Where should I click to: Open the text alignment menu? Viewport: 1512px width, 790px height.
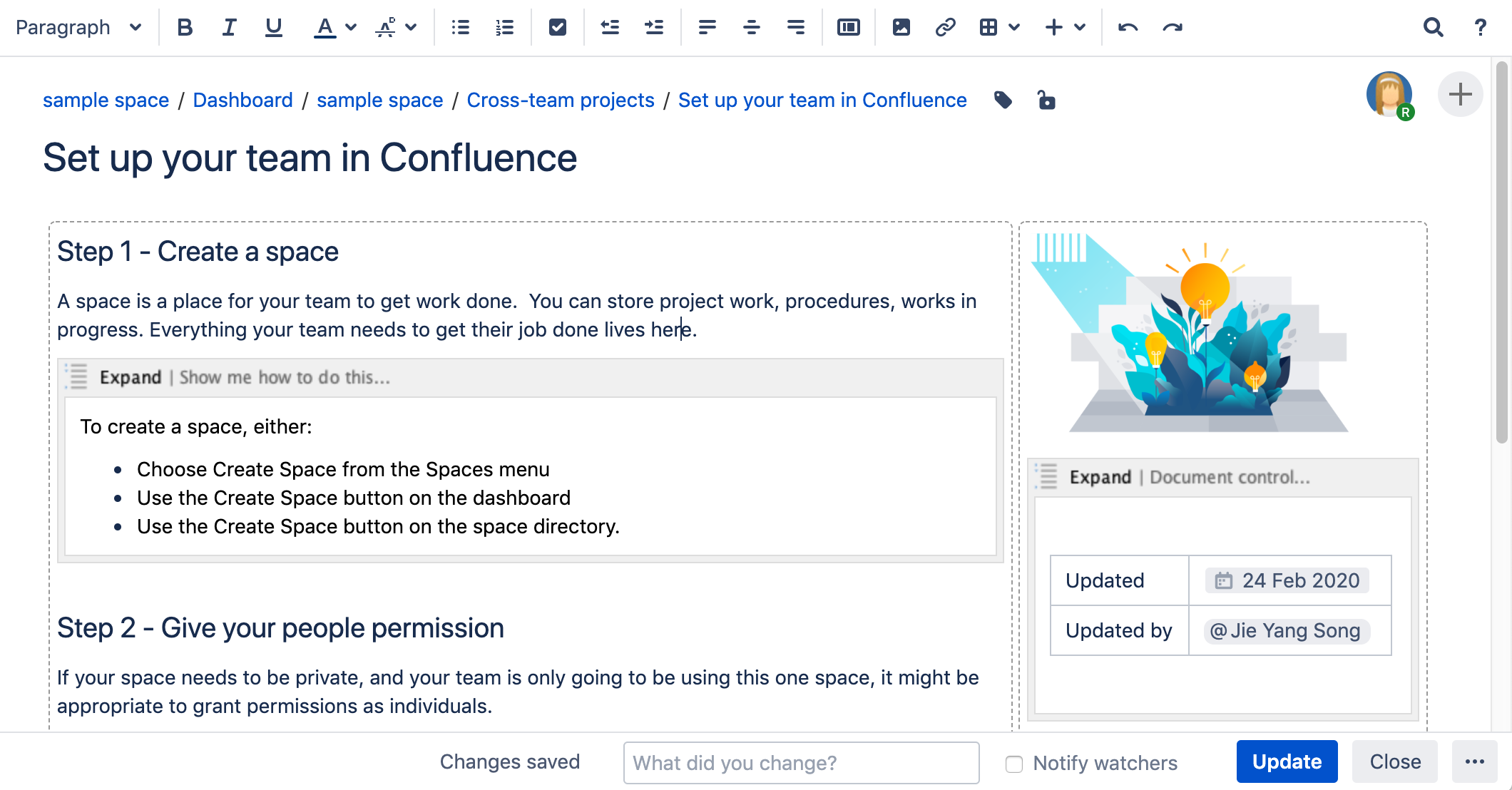707,27
